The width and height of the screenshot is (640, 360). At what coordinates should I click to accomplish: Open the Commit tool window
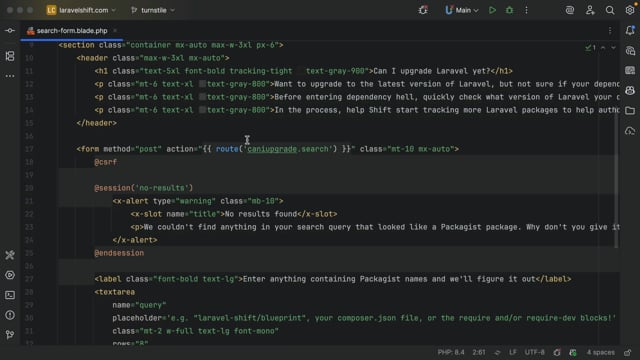pos(10,31)
